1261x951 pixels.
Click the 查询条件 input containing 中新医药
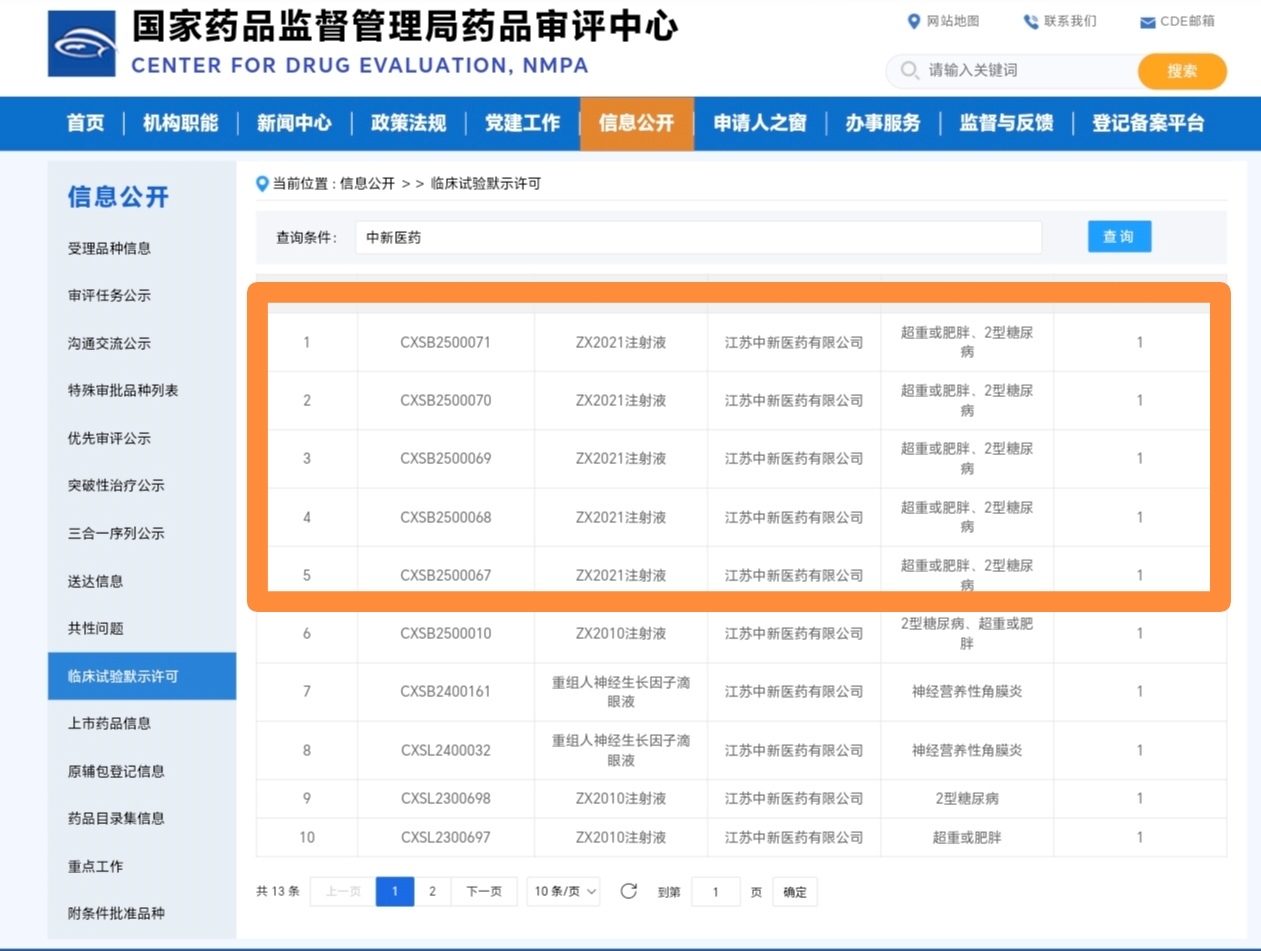coord(698,238)
